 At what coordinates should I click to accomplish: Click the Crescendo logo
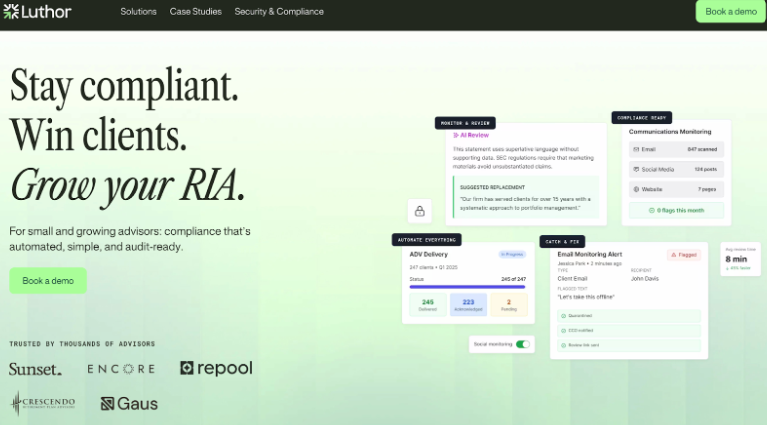coord(42,403)
